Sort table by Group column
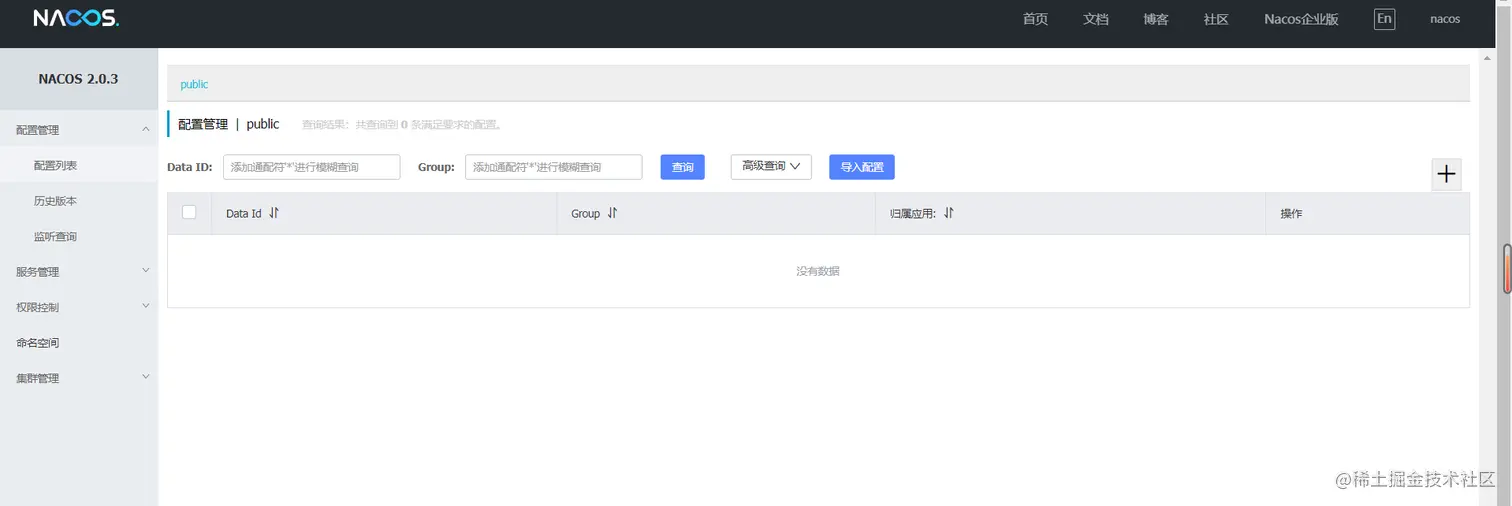This screenshot has height=506, width=1512. coord(612,213)
